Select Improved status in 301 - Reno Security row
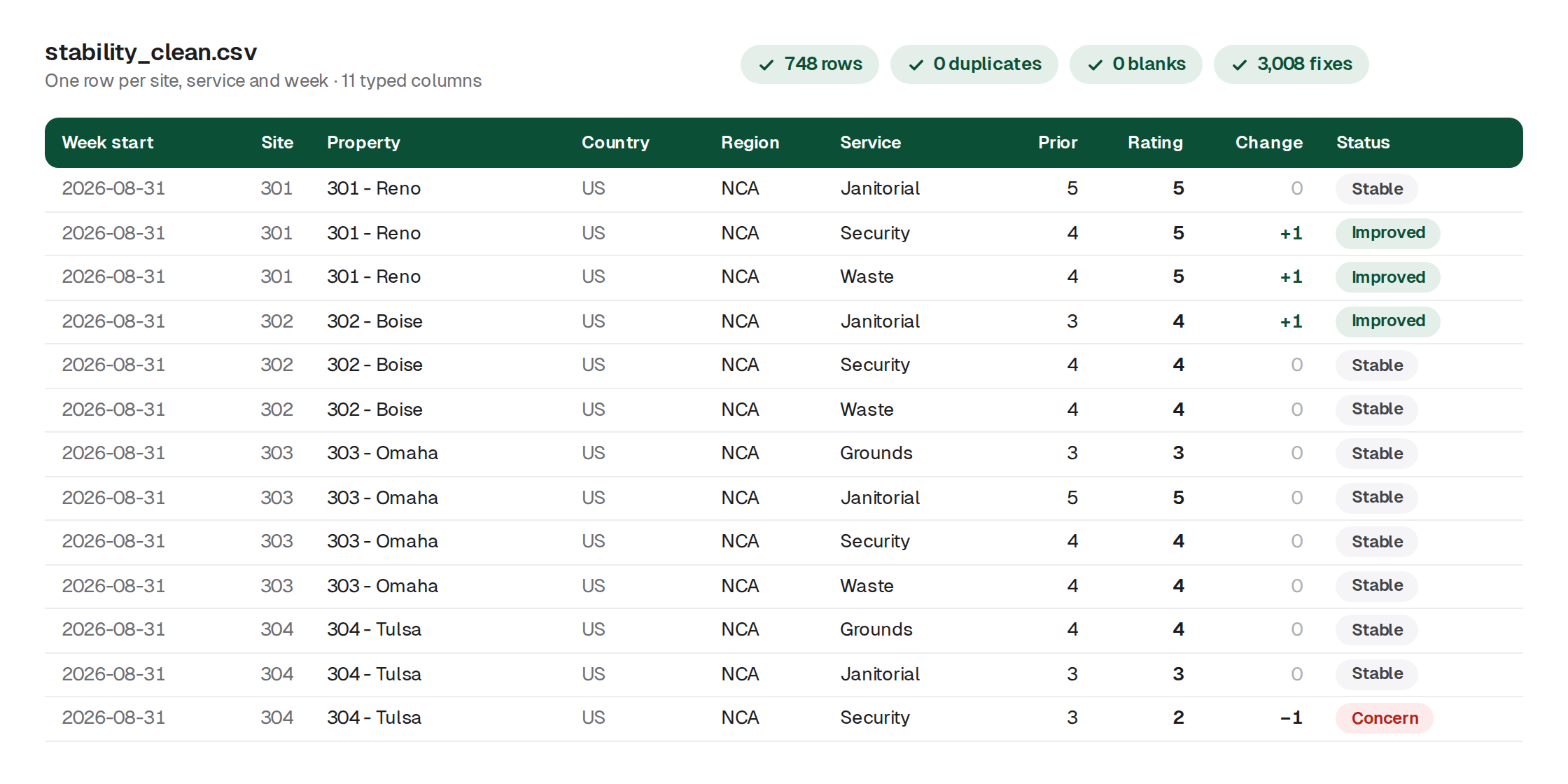1568x784 pixels. click(1388, 233)
